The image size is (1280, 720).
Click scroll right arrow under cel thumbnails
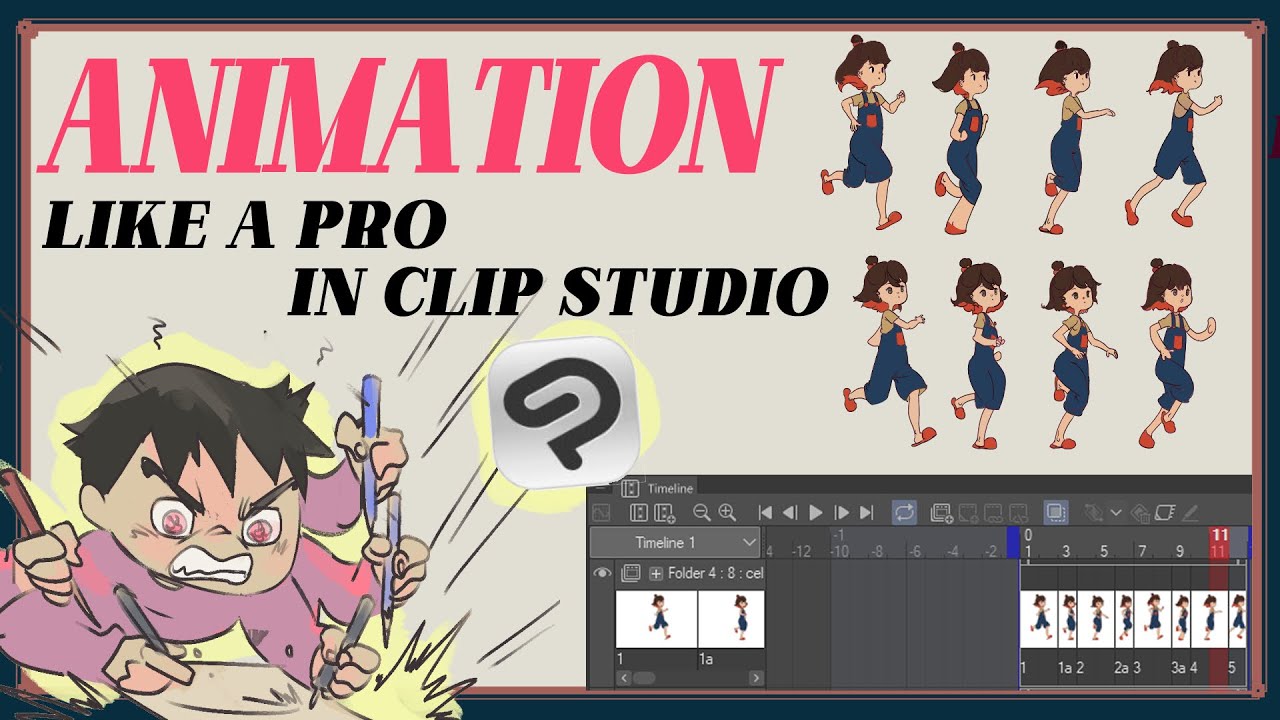[x=756, y=678]
